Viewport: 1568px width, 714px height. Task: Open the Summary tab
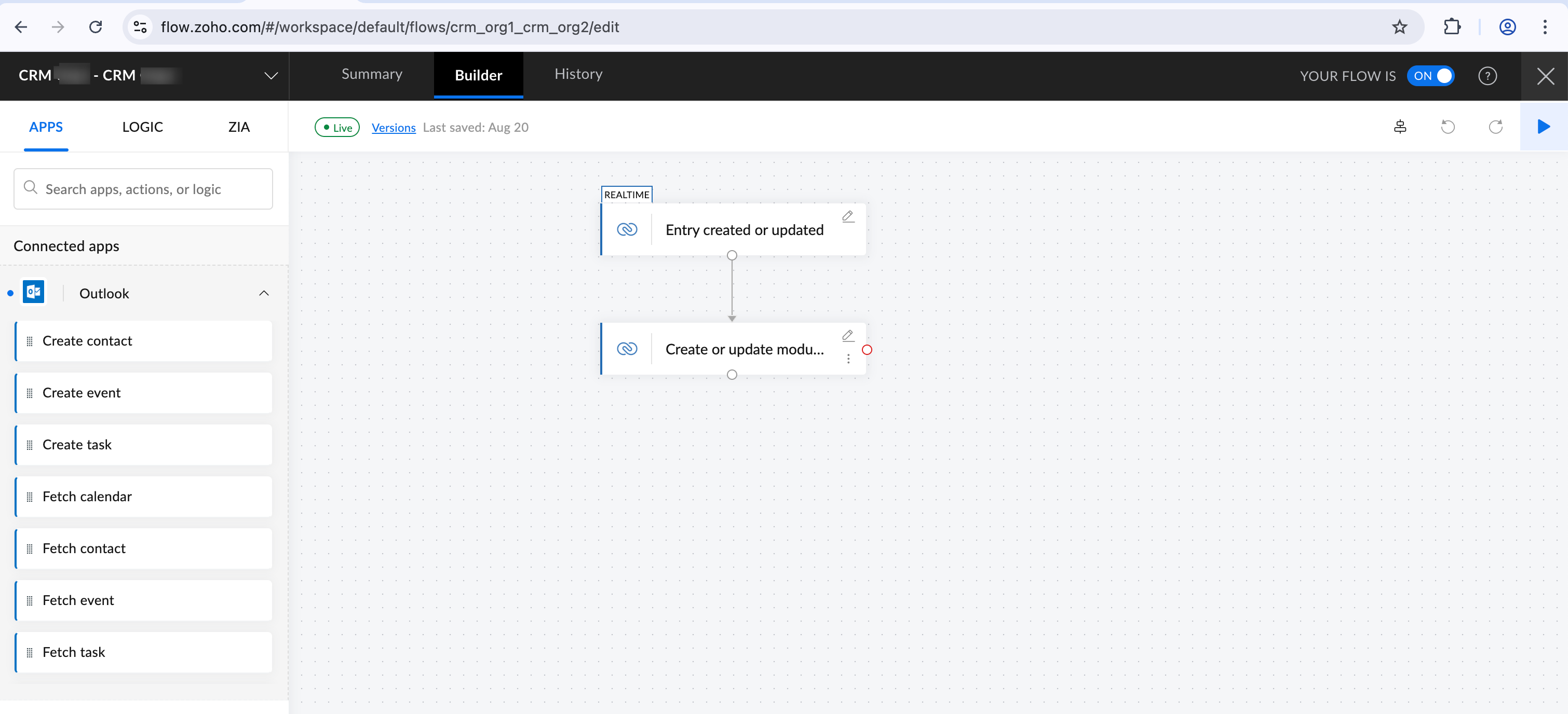point(372,74)
